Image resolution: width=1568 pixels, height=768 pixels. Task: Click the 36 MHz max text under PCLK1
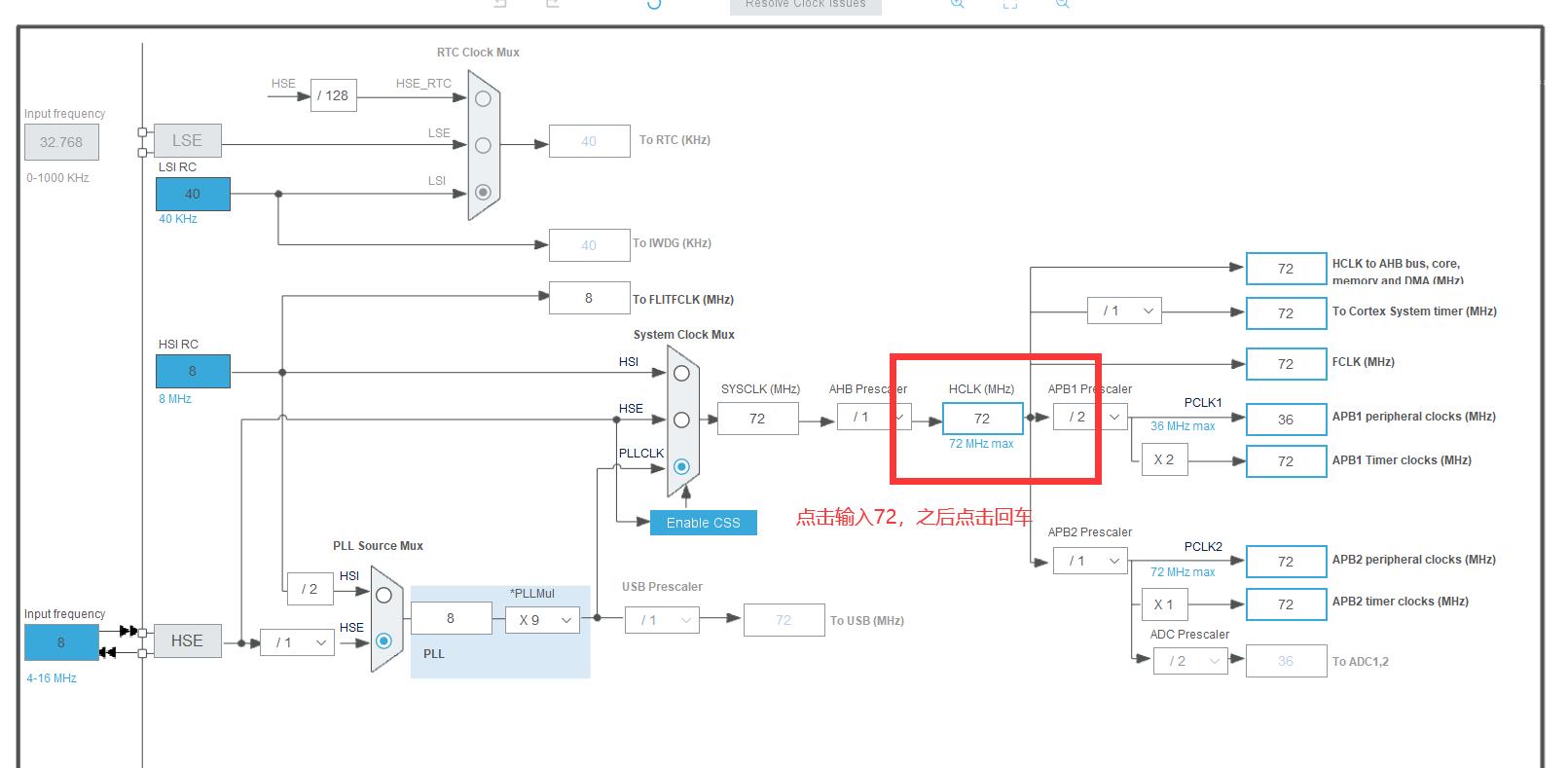pos(1183,426)
